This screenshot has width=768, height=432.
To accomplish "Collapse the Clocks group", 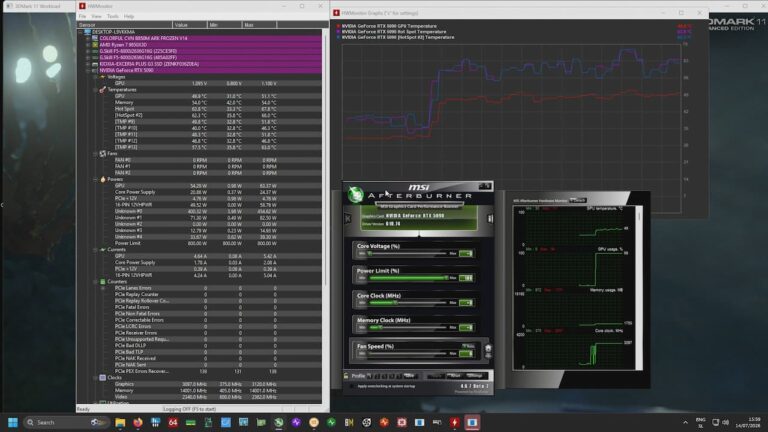I will click(96, 378).
